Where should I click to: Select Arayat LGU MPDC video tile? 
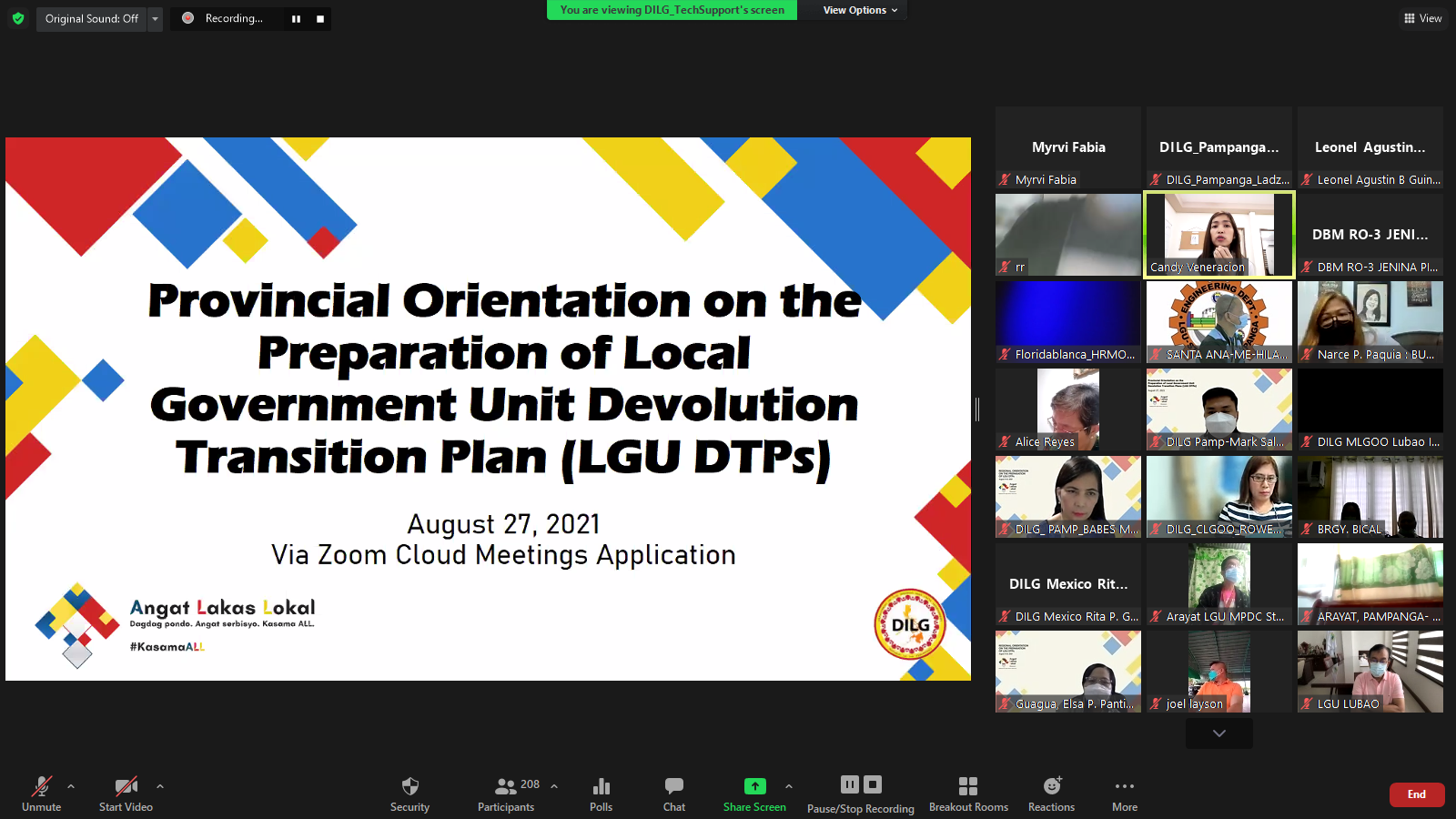coord(1219,584)
